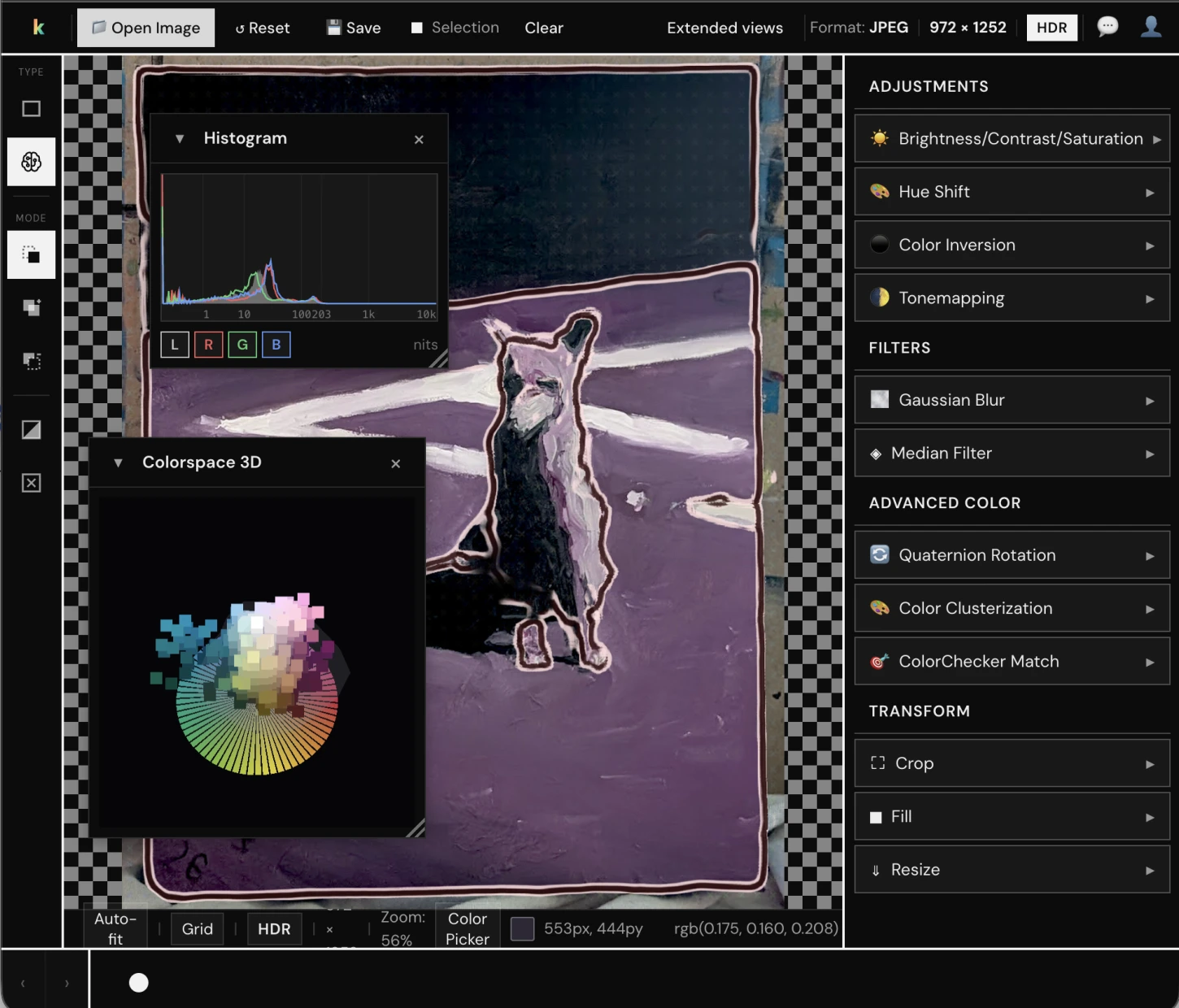The image size is (1179, 1008).
Task: Activate the Color Picker button
Action: point(467,928)
